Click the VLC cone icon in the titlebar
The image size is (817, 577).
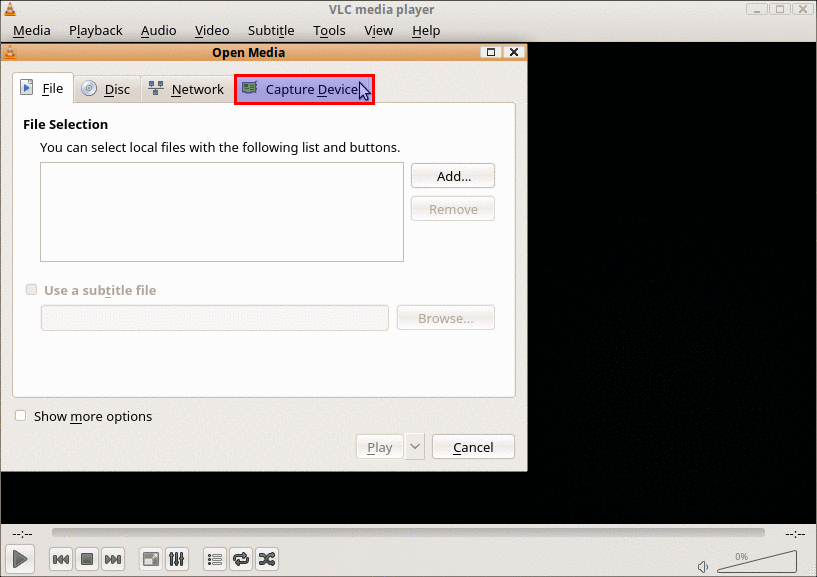click(12, 9)
